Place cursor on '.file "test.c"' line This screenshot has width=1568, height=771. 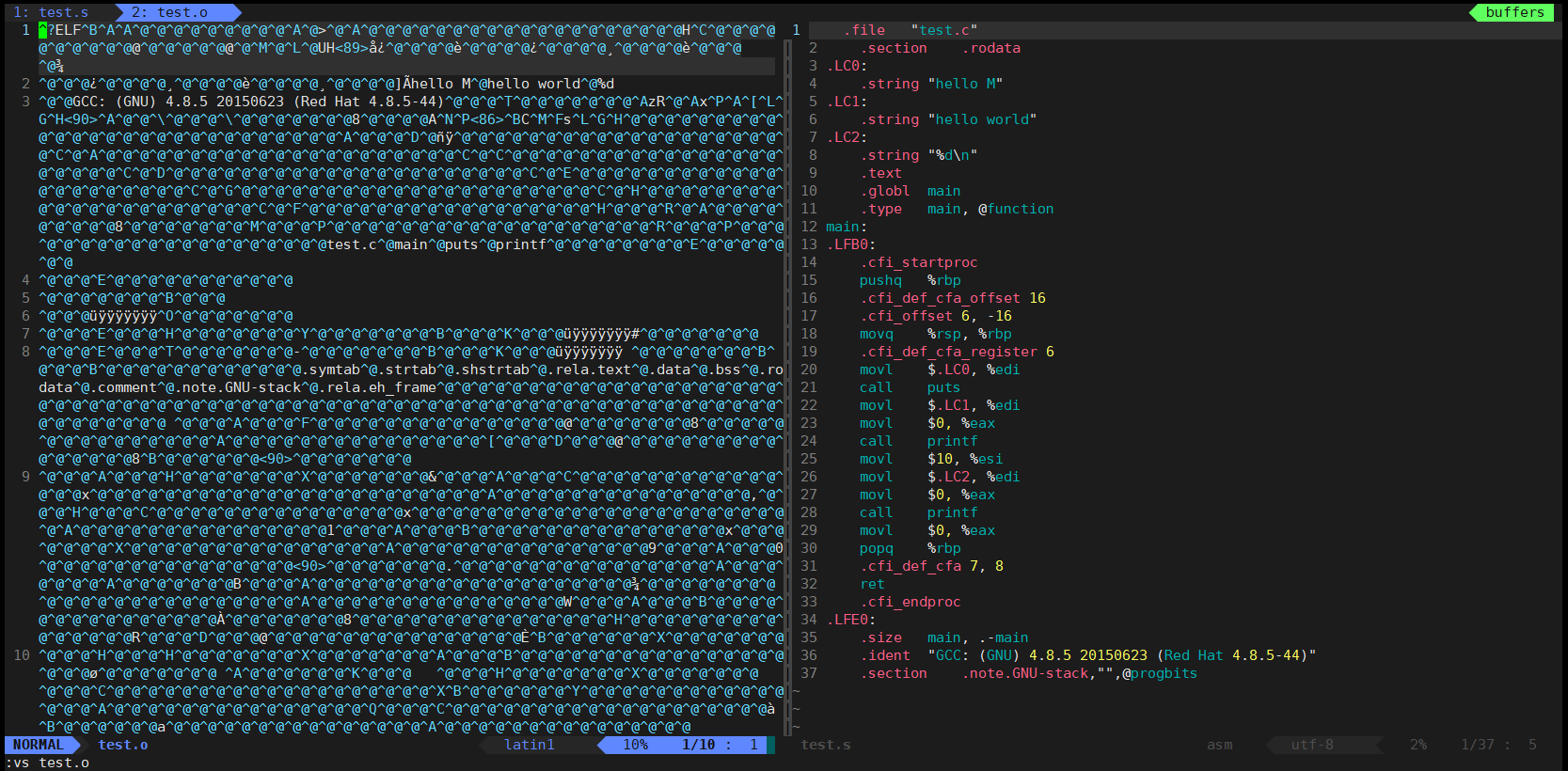[x=910, y=30]
